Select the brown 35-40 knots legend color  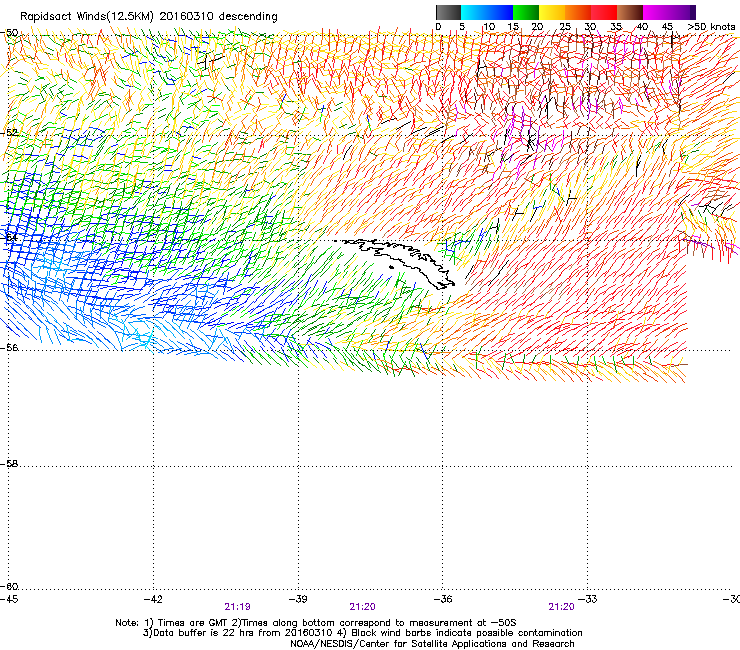coord(630,12)
